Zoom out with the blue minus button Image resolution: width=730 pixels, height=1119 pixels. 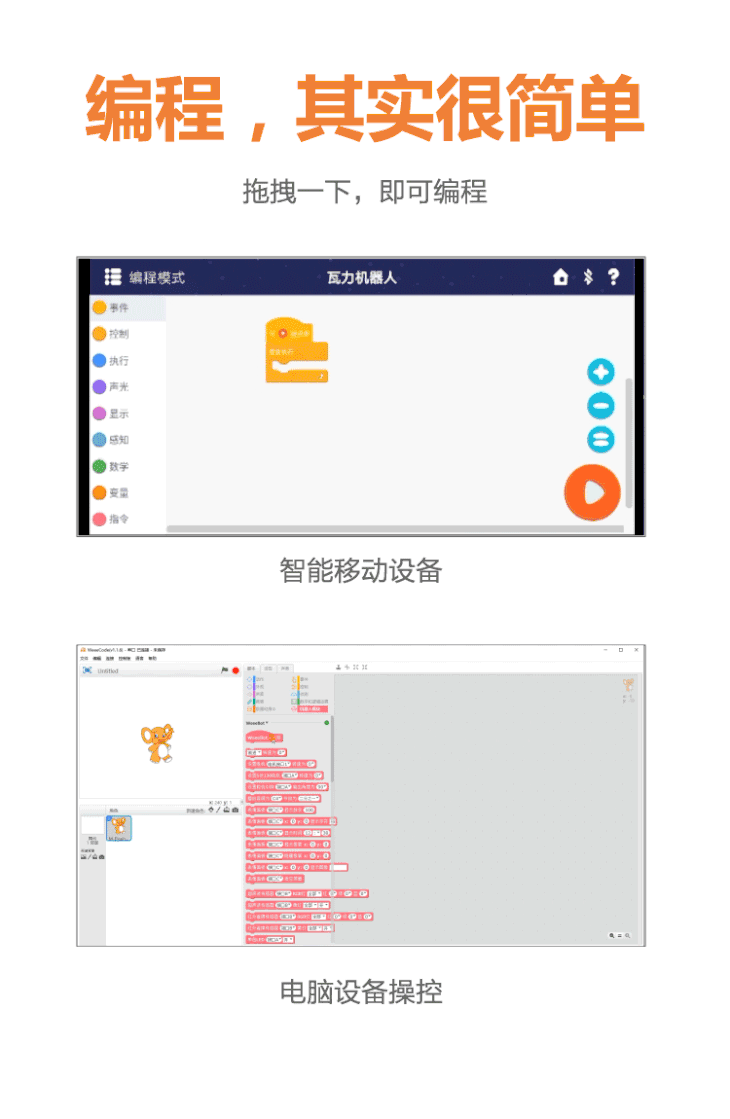[601, 405]
